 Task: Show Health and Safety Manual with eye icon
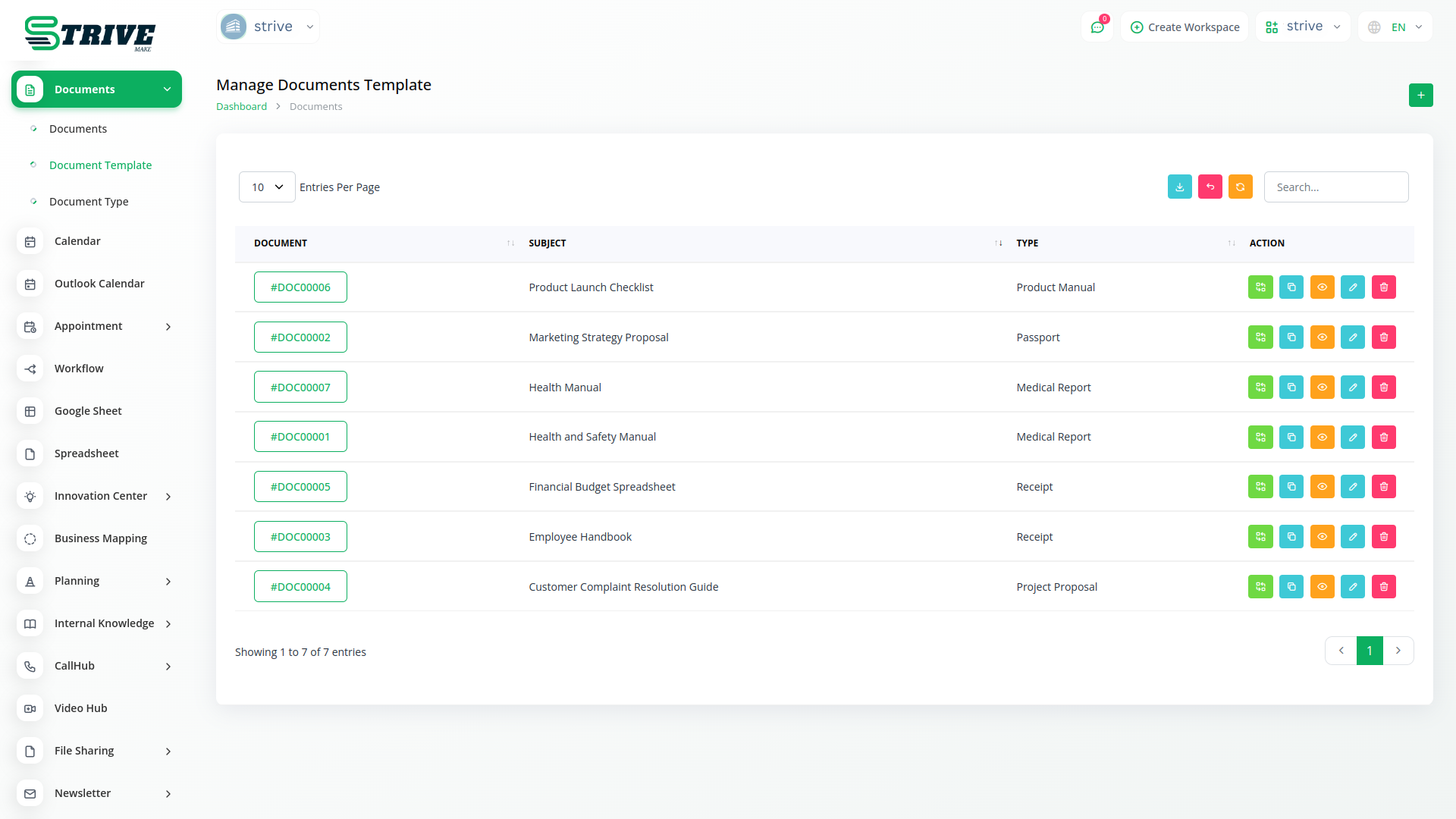pyautogui.click(x=1322, y=437)
